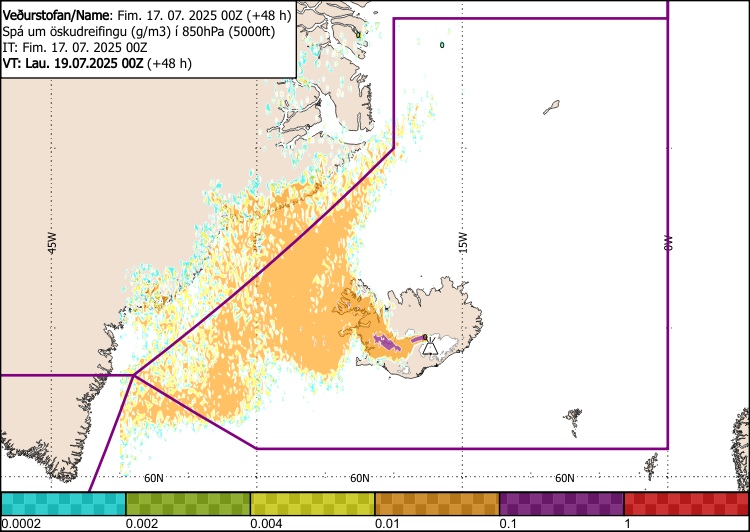The width and height of the screenshot is (750, 532).
Task: Click the legend value 0.002
Action: click(142, 523)
